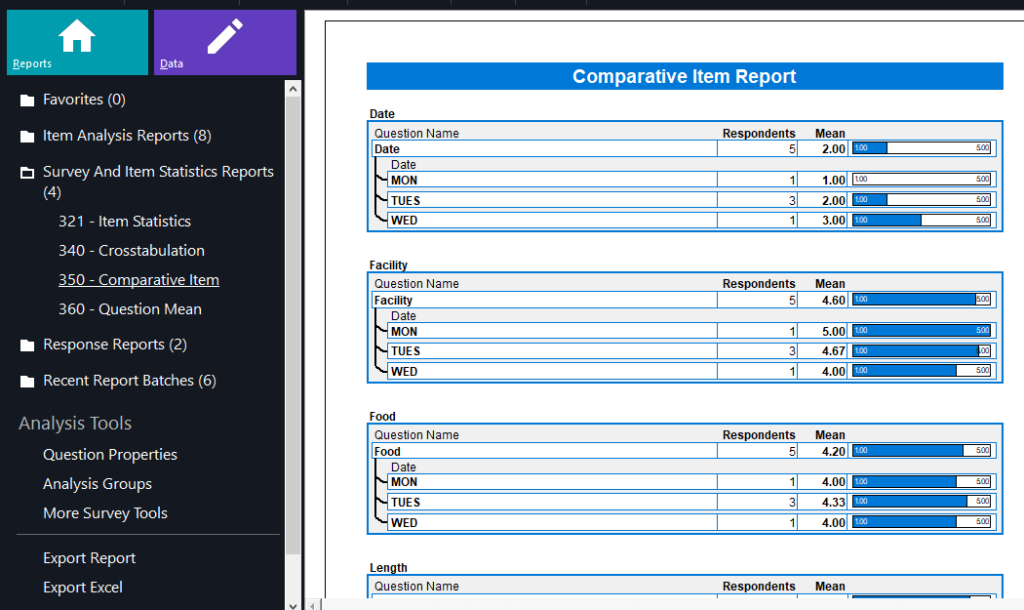Open Question Properties tool
The image size is (1024, 610).
110,455
